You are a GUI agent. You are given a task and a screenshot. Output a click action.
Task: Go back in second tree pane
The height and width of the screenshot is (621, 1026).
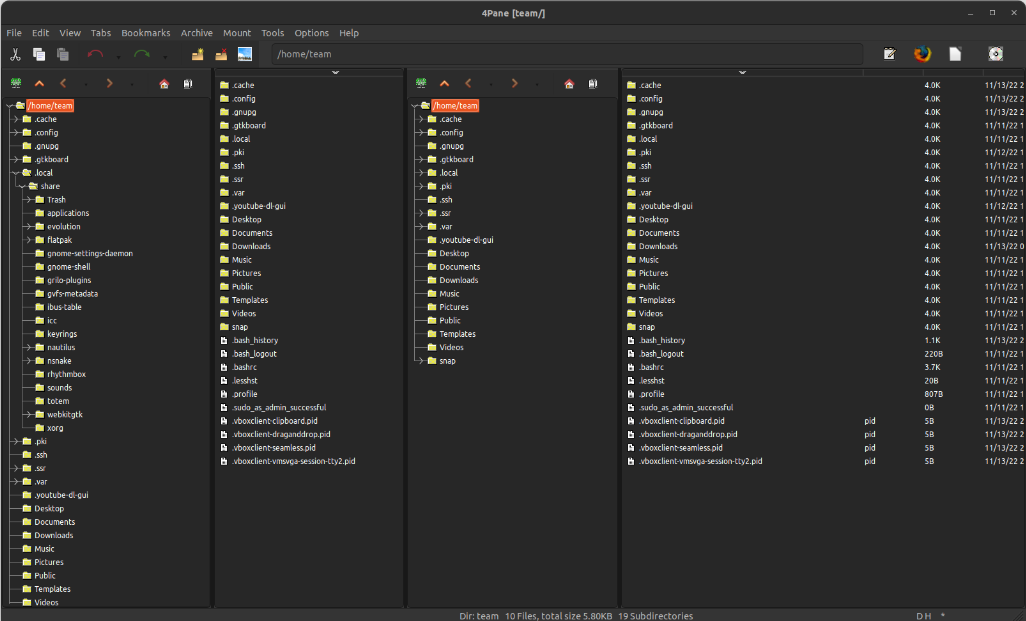point(468,83)
